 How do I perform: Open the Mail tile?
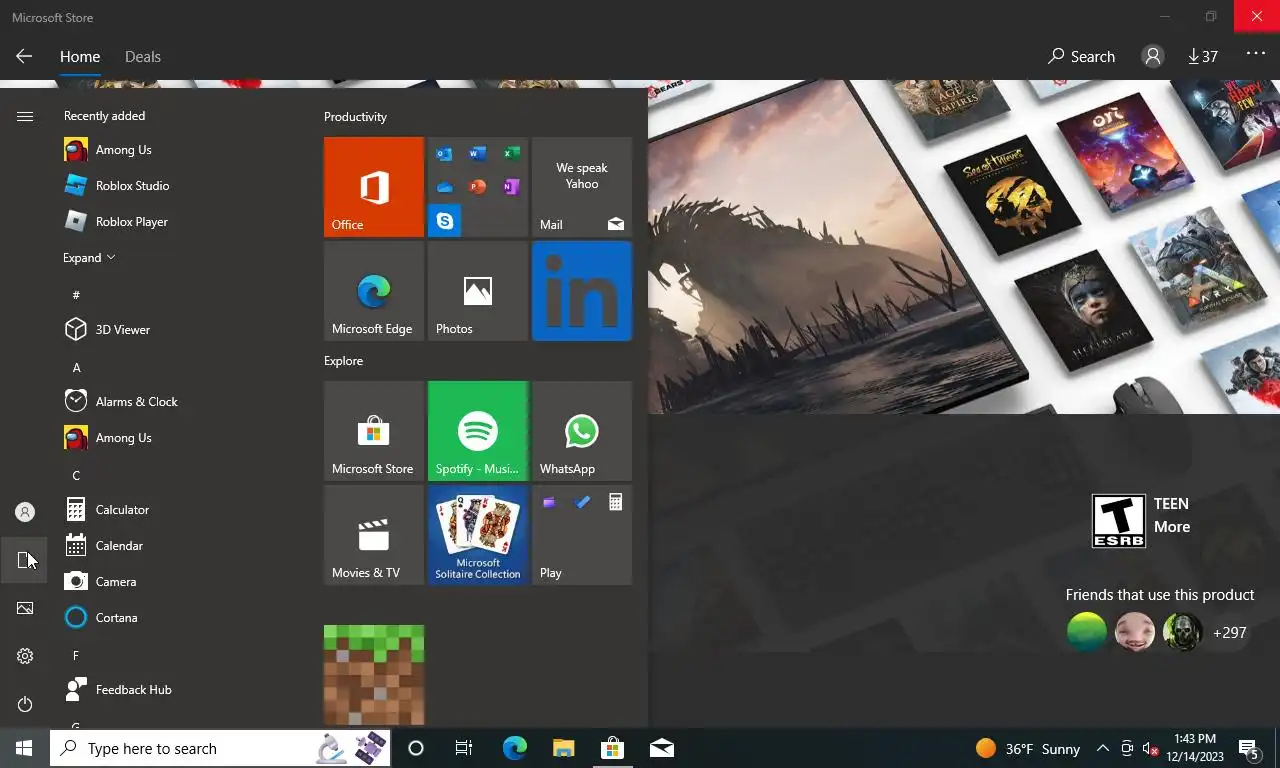tap(582, 187)
